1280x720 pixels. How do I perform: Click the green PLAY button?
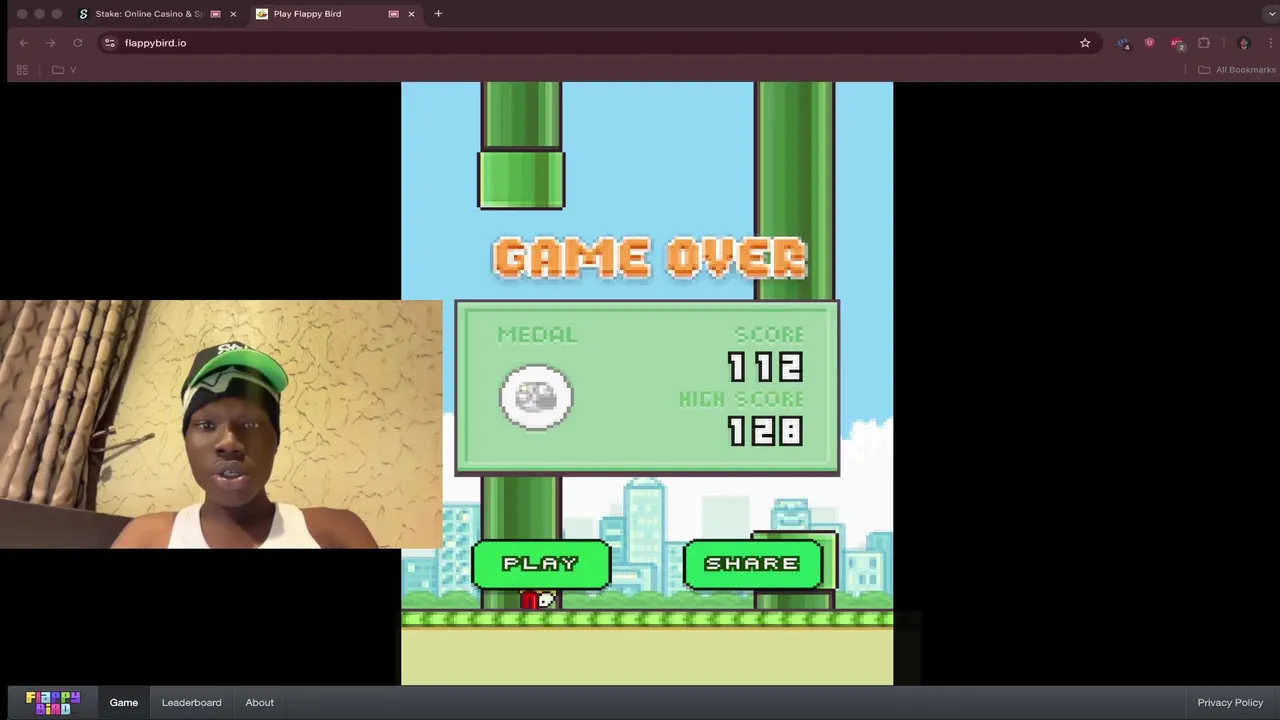click(x=541, y=564)
